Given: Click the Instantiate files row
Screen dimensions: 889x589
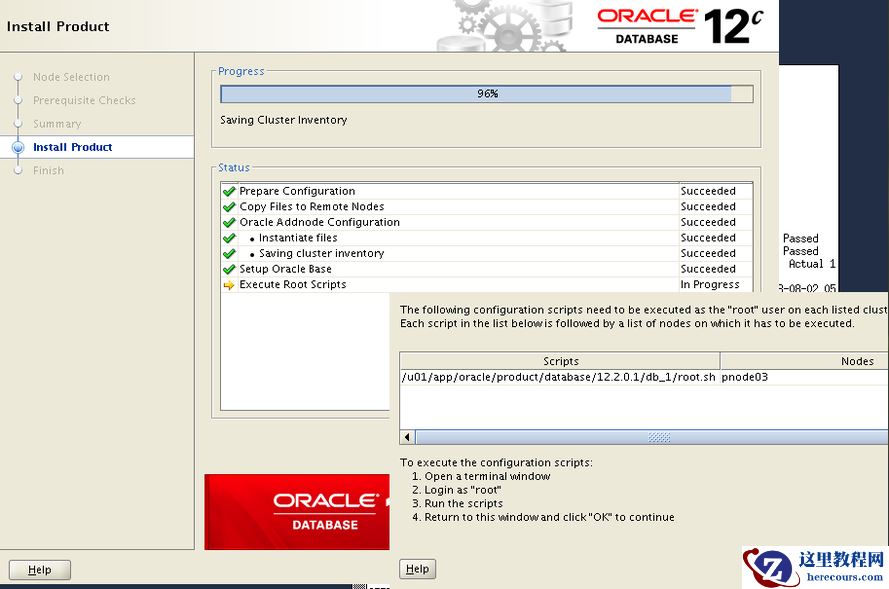Looking at the screenshot, I should click(486, 238).
